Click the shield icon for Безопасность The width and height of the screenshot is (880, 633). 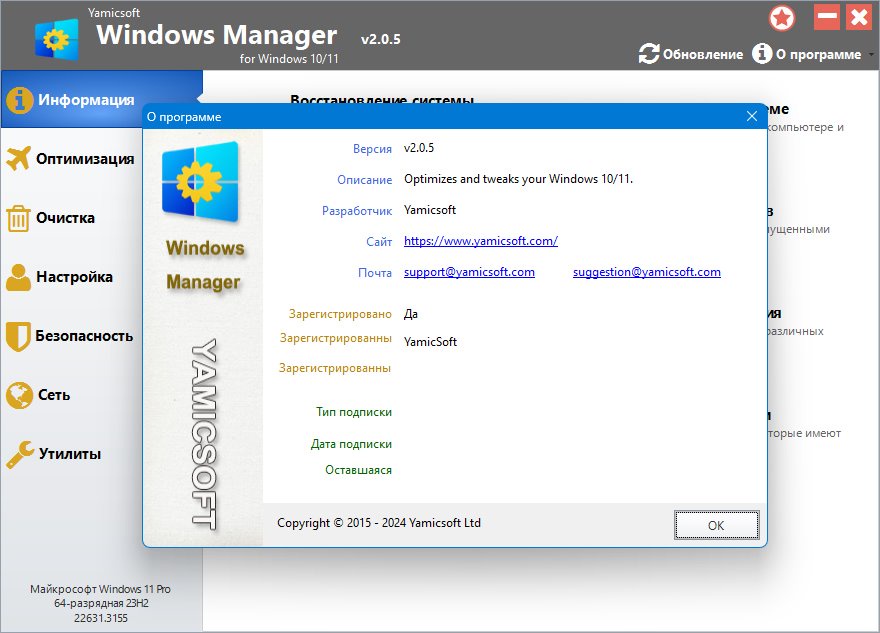click(18, 337)
